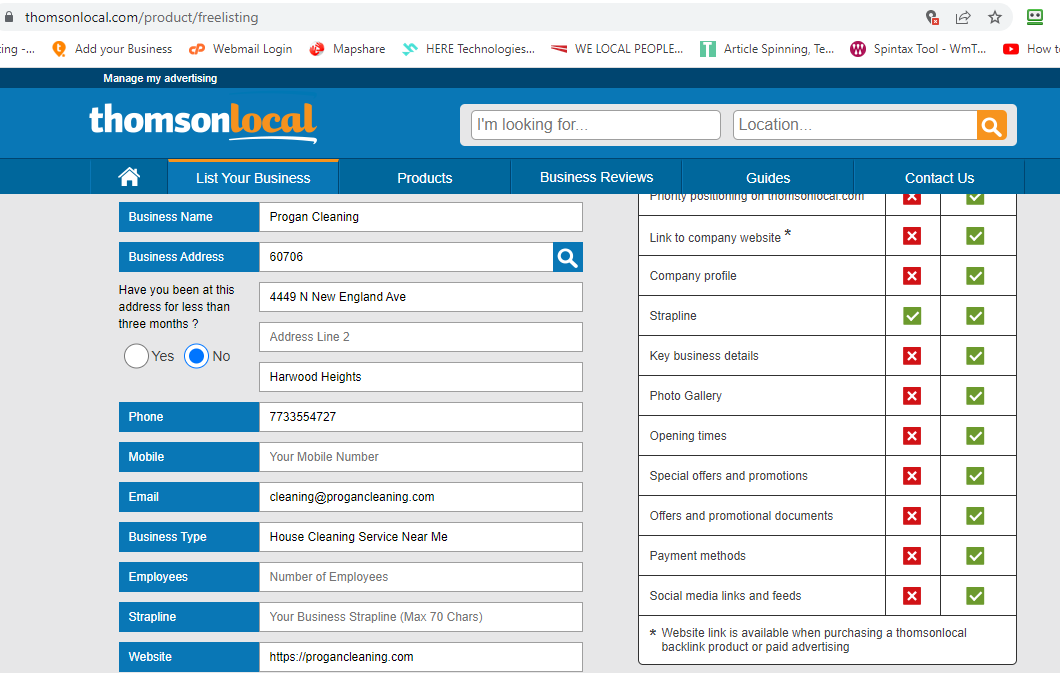Click Phone field with 7733554727
Image resolution: width=1060 pixels, height=673 pixels.
click(x=420, y=417)
